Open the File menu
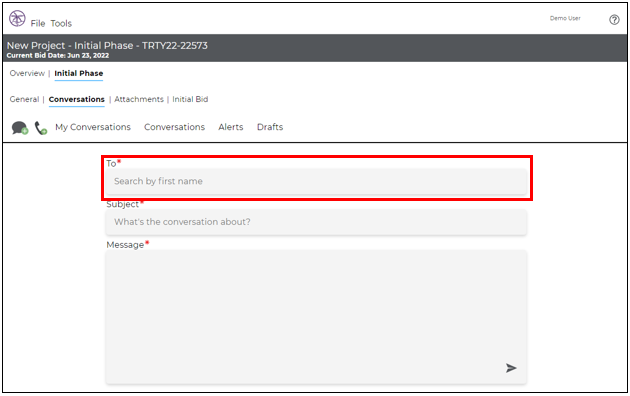This screenshot has height=396, width=630. [x=38, y=24]
